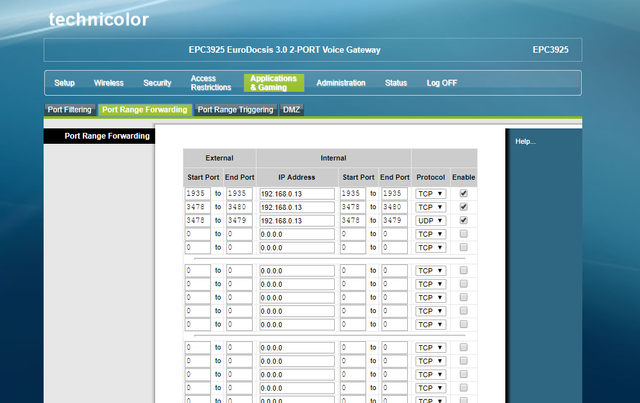This screenshot has height=403, width=640.
Task: Click the External column group header
Action: click(220, 158)
